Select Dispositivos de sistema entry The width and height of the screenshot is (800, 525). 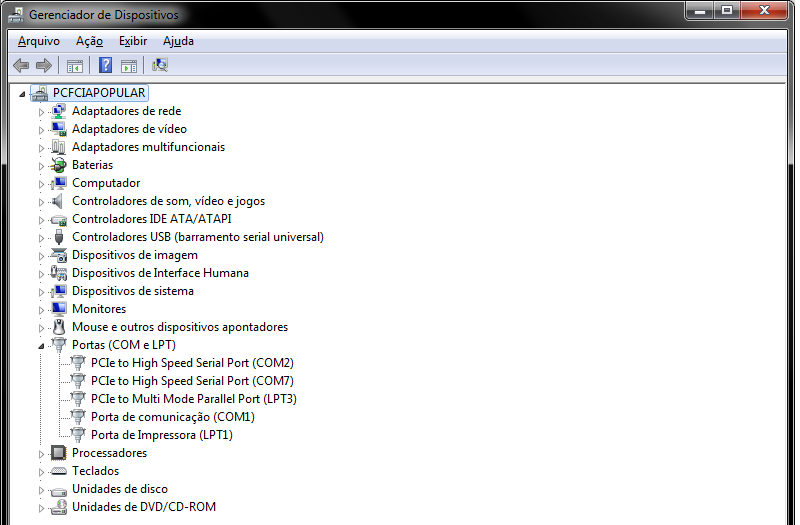tap(133, 291)
